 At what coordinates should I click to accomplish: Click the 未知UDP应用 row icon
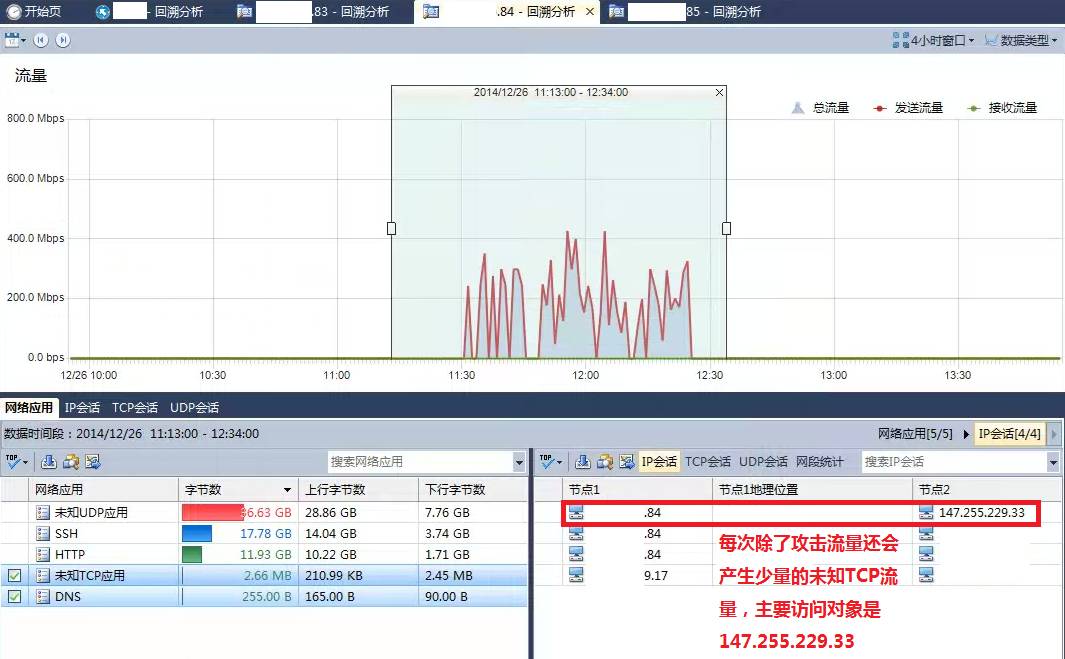tap(43, 512)
